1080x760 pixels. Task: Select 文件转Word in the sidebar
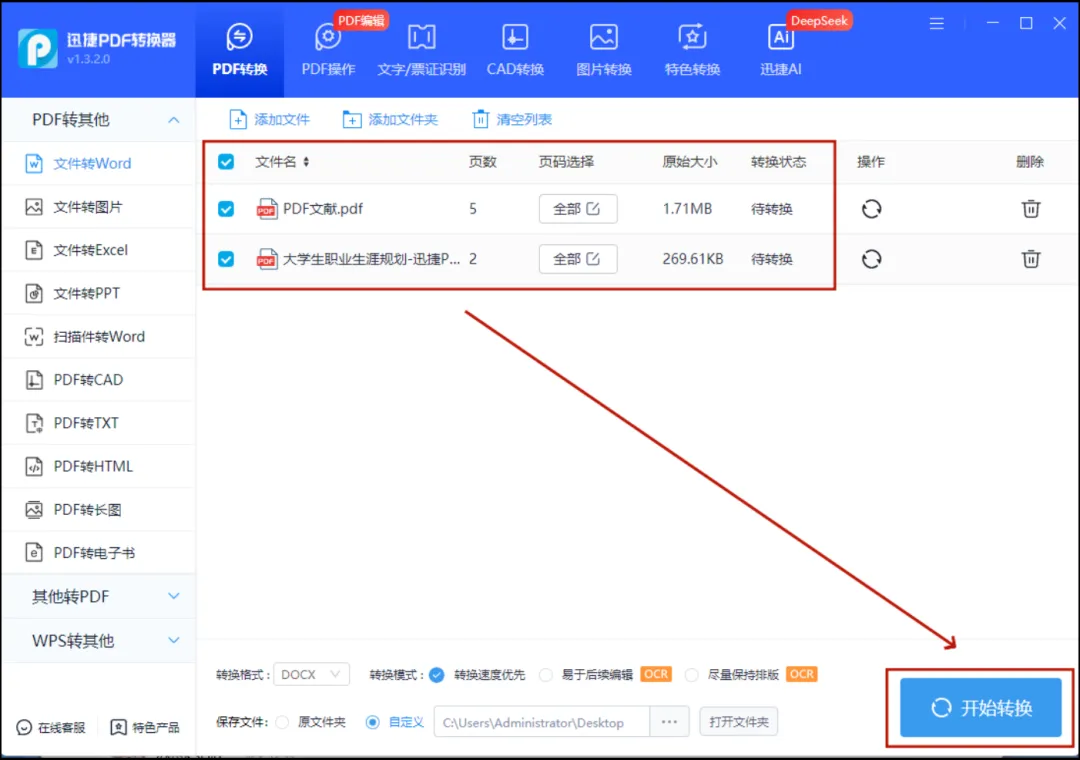click(100, 163)
